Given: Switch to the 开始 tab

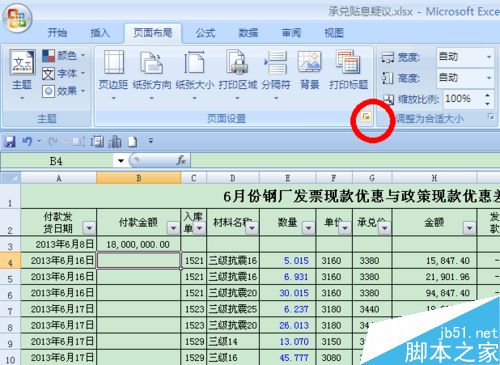Looking at the screenshot, I should tap(57, 33).
